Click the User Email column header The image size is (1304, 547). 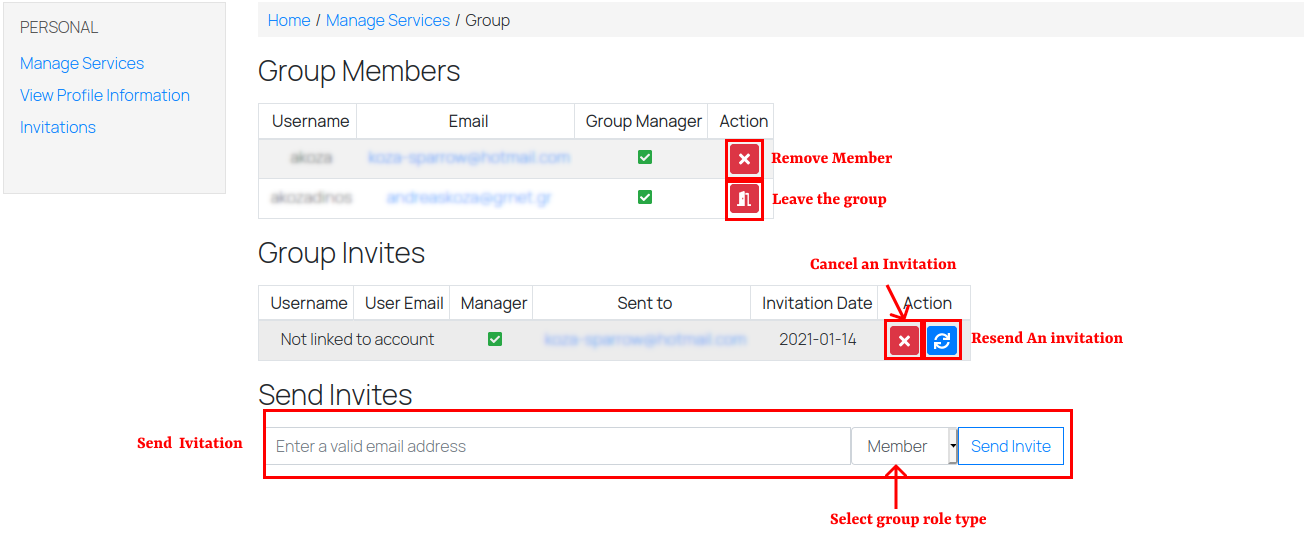pyautogui.click(x=404, y=303)
